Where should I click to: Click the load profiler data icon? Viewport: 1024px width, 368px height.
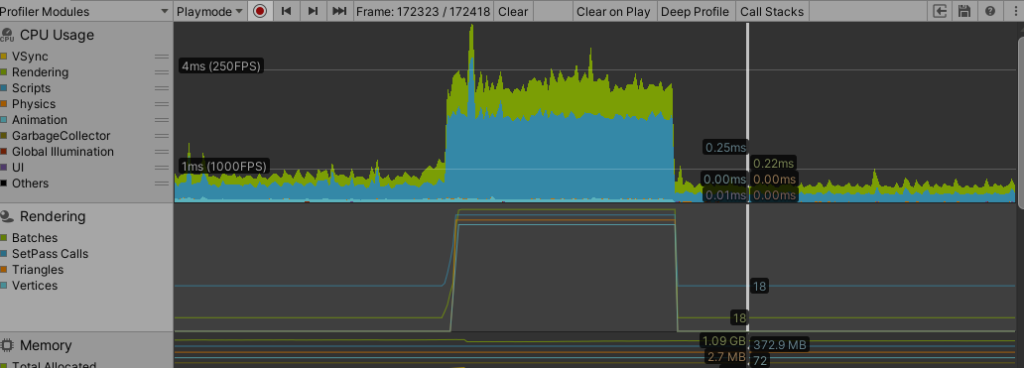click(940, 11)
